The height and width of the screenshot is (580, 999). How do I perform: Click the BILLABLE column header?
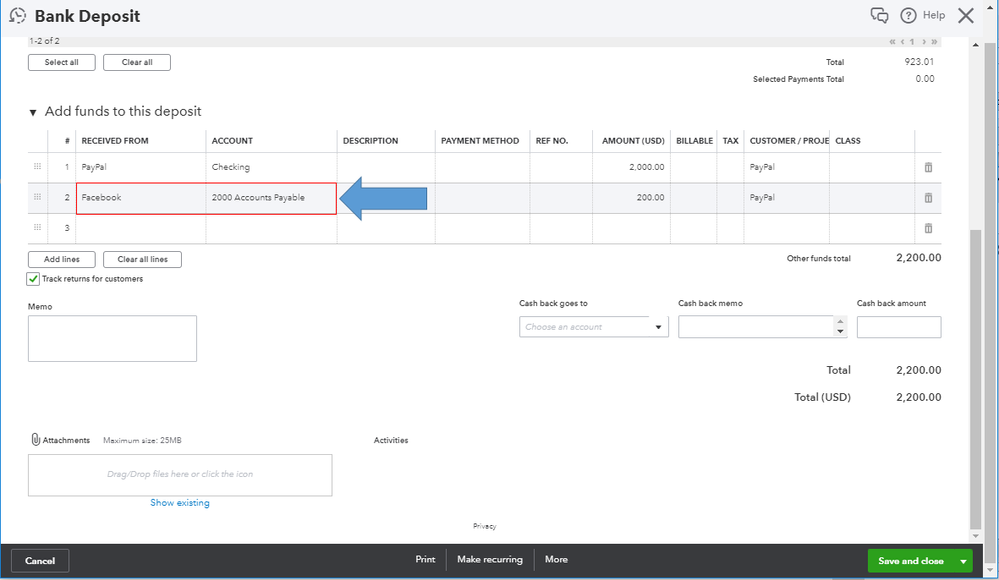[x=694, y=141]
